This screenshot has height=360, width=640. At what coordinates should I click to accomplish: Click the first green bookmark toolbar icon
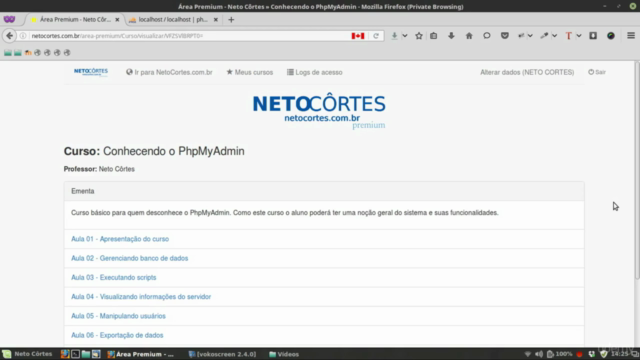click(8, 53)
